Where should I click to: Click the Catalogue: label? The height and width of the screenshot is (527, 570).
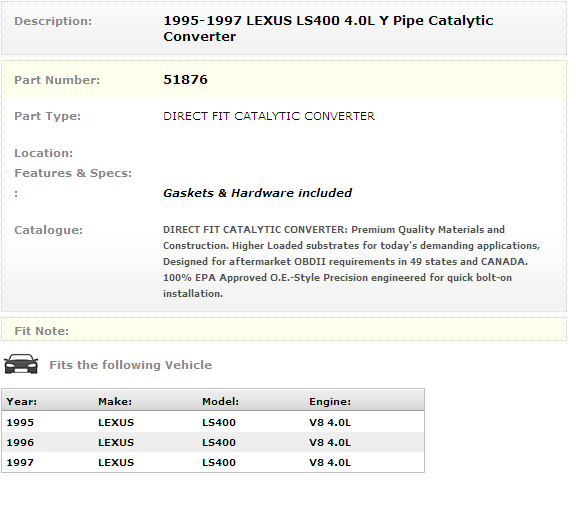point(49,230)
